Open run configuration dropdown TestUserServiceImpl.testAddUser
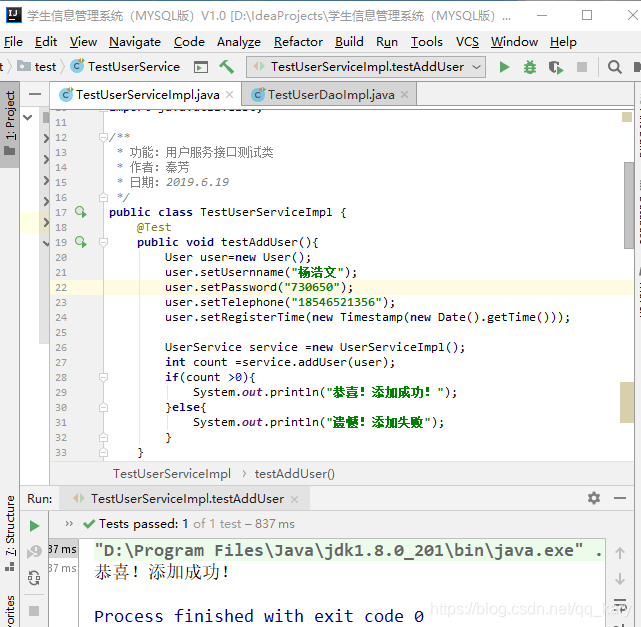 [x=366, y=67]
